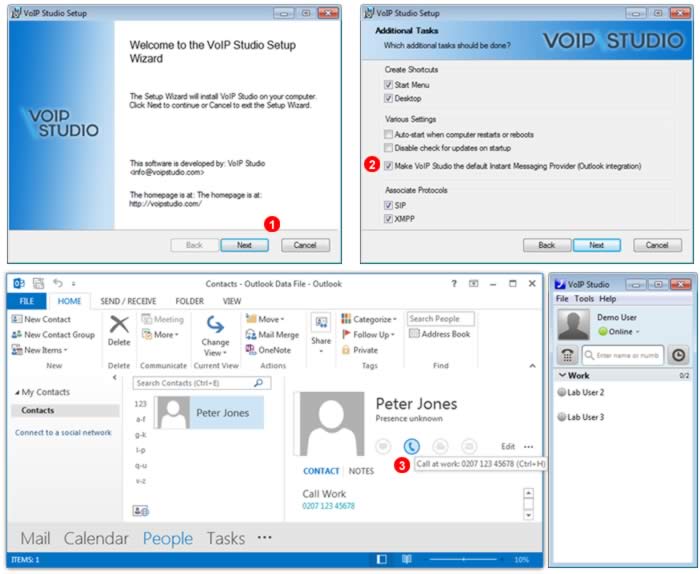The width and height of the screenshot is (700, 574).
Task: Click in the Search People field
Action: click(441, 319)
